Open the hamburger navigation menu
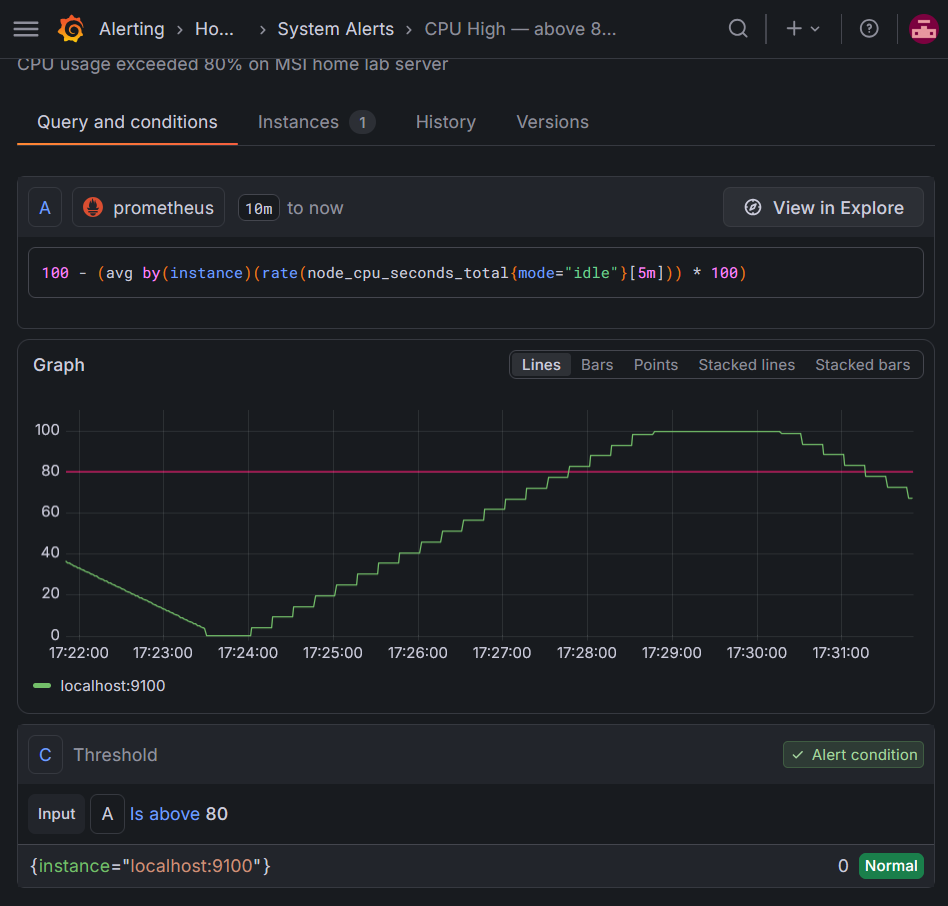 pyautogui.click(x=26, y=29)
